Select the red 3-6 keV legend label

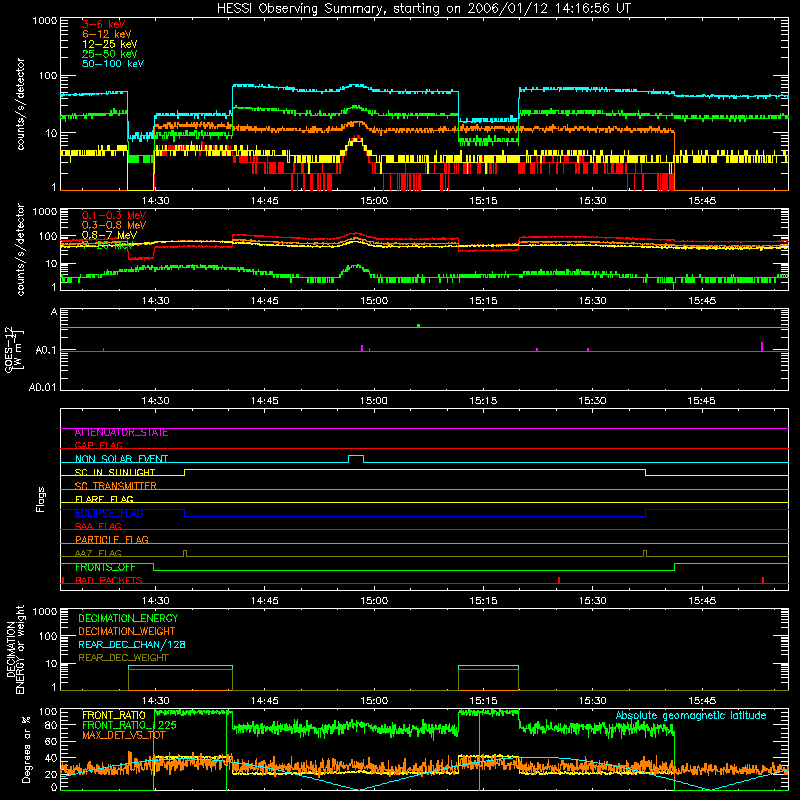point(103,24)
